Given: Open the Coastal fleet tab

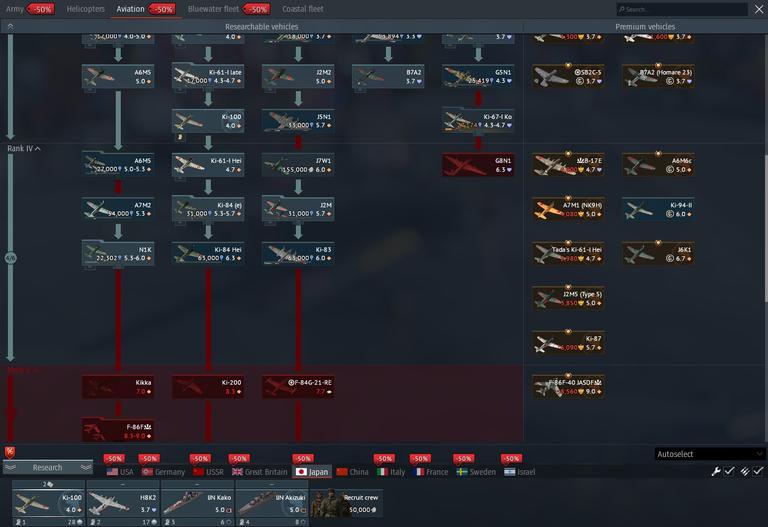Looking at the screenshot, I should coord(303,9).
